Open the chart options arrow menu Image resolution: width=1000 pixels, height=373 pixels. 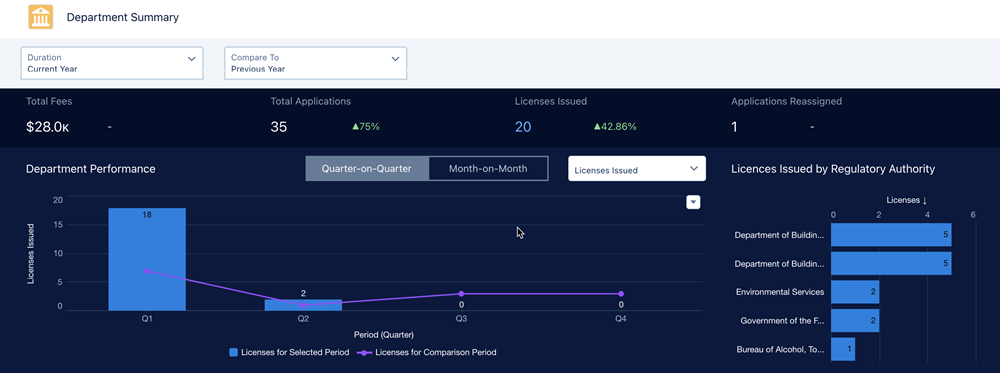coord(693,202)
